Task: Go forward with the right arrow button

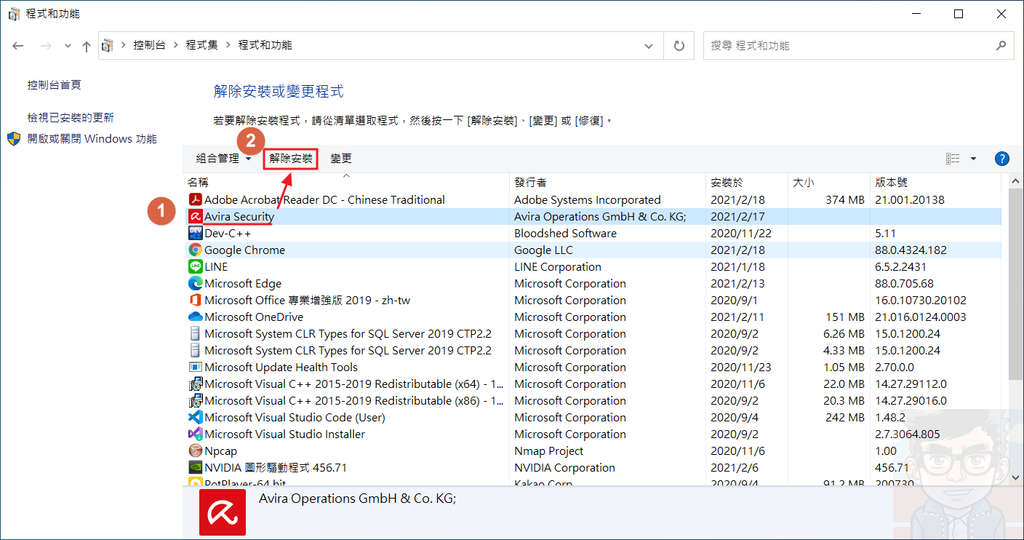Action: [46, 46]
